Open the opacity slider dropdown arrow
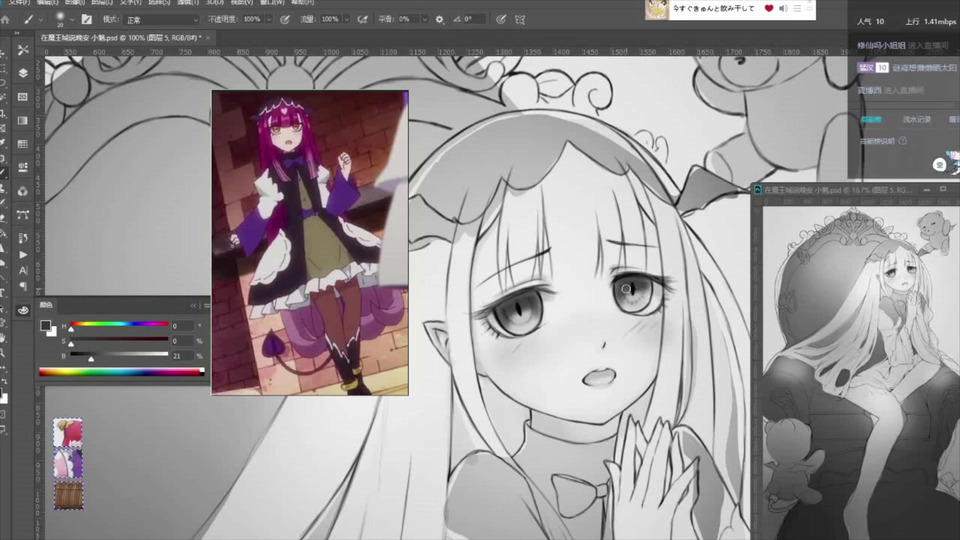960x540 pixels. [269, 20]
